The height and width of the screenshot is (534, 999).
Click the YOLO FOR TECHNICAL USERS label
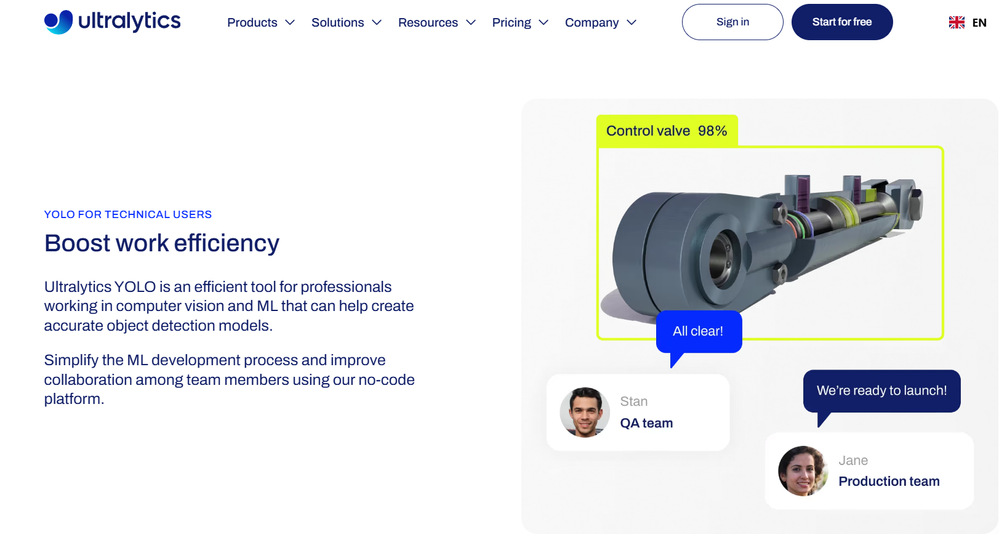tap(127, 214)
